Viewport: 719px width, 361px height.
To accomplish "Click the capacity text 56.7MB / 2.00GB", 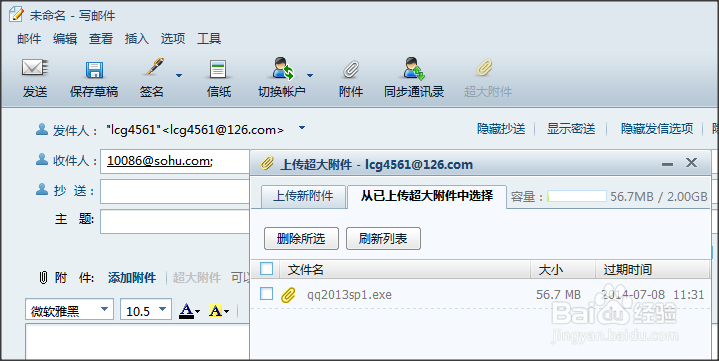I will [x=658, y=196].
